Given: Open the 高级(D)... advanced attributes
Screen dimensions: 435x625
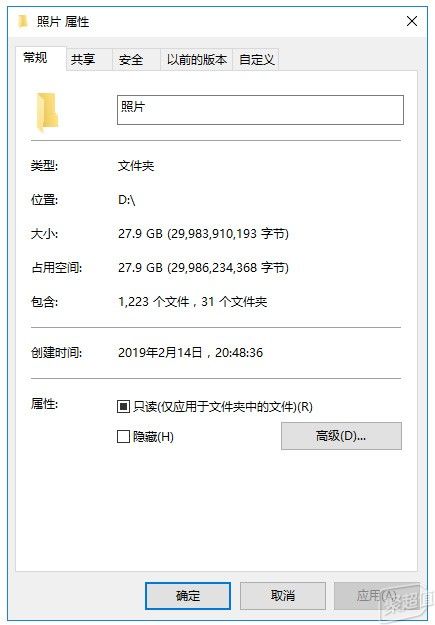Looking at the screenshot, I should (x=341, y=436).
